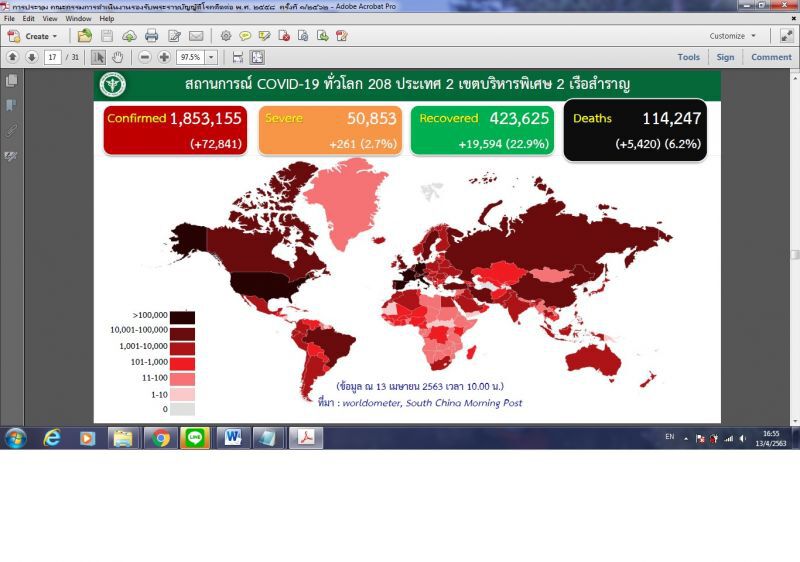Show the Attachments paperclip panel
The height and width of the screenshot is (562, 800).
click(11, 131)
